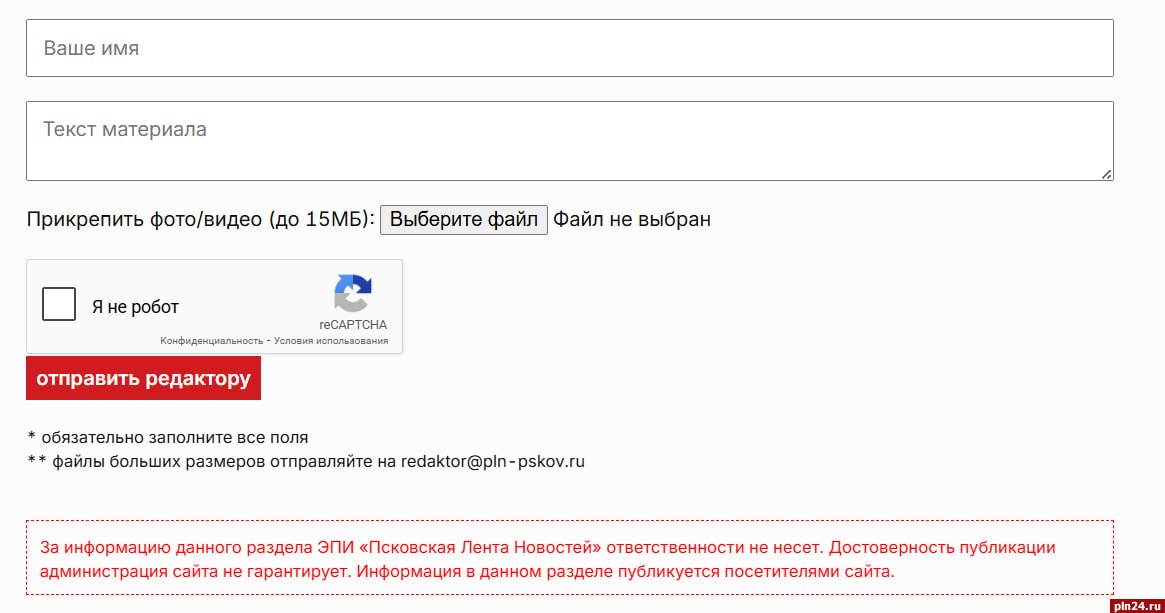Click the "Я не робот" label text
Screen dimensions: 1165x613
tap(135, 307)
